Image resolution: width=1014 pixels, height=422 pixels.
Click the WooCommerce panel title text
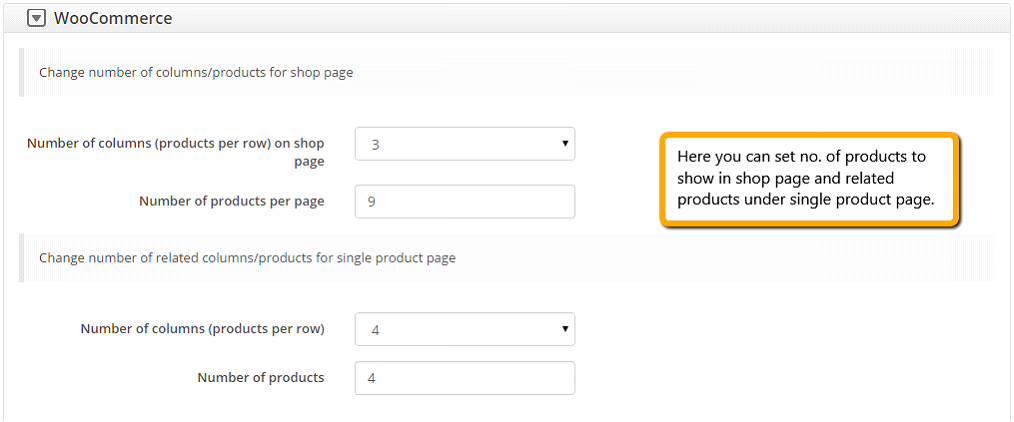click(113, 19)
